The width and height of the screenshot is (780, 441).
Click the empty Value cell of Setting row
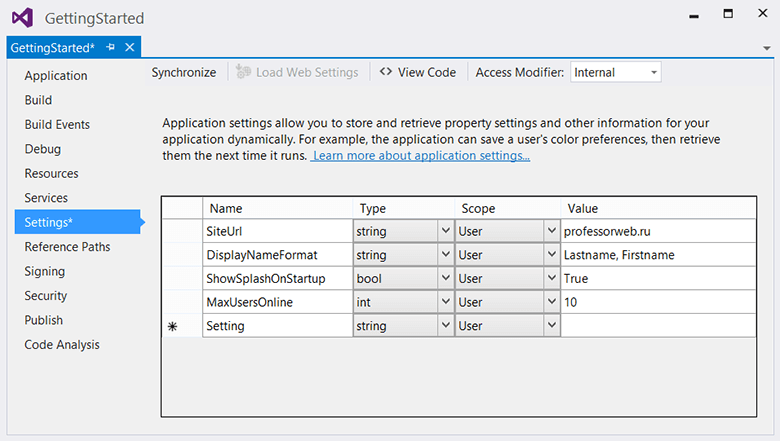click(x=658, y=326)
